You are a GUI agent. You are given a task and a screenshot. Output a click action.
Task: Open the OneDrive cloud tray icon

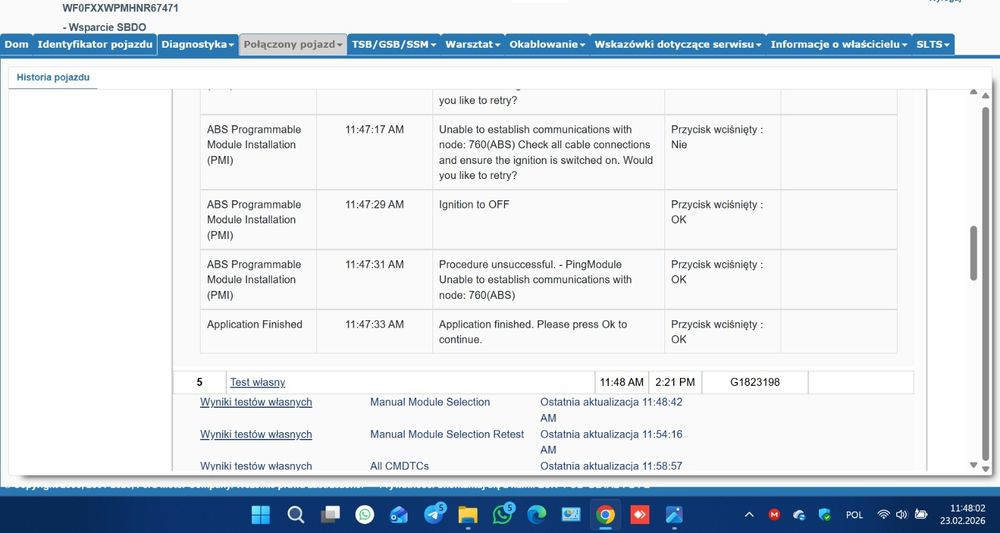(799, 515)
